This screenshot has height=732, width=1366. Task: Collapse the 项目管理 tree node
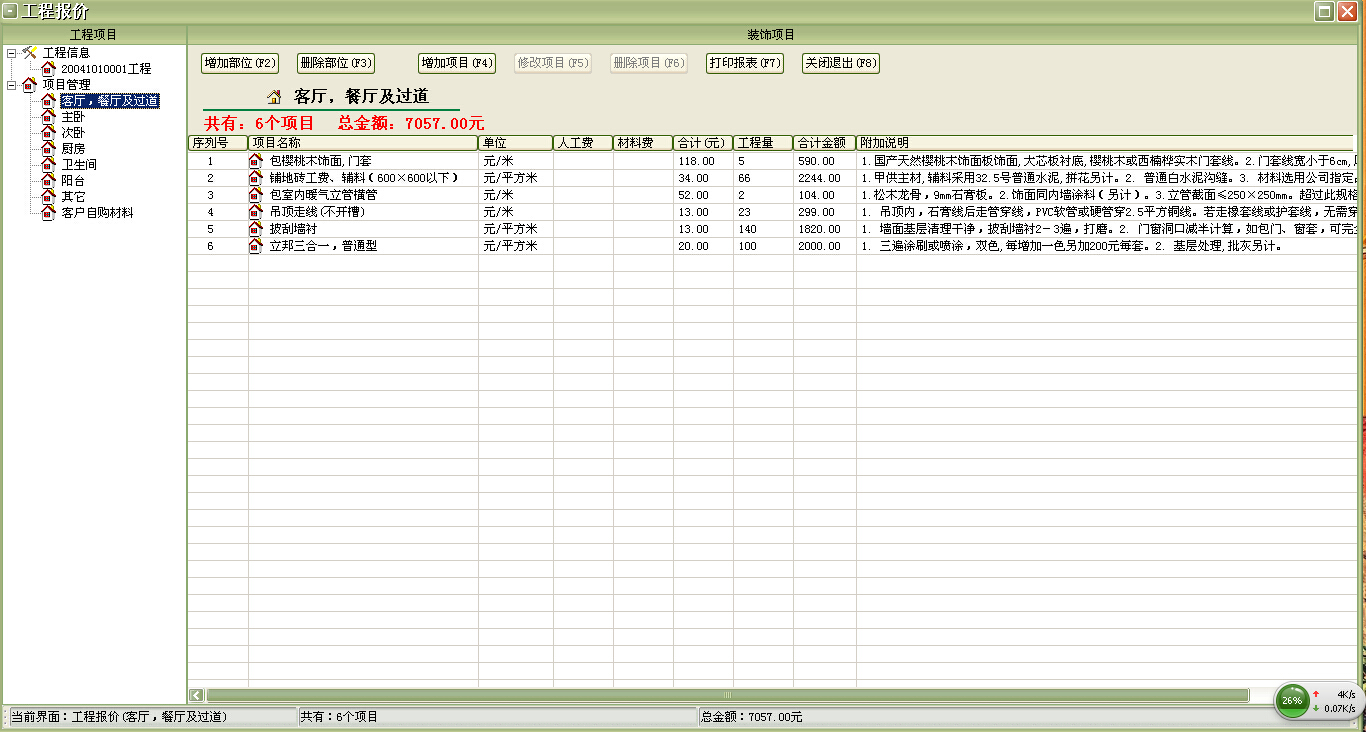click(11, 84)
